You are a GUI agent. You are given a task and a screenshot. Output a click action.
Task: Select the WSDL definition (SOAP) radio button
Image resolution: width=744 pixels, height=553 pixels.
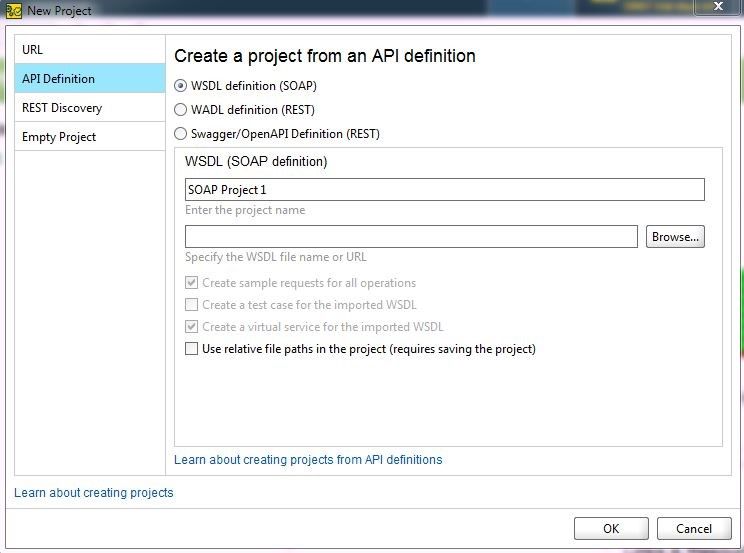pyautogui.click(x=180, y=86)
